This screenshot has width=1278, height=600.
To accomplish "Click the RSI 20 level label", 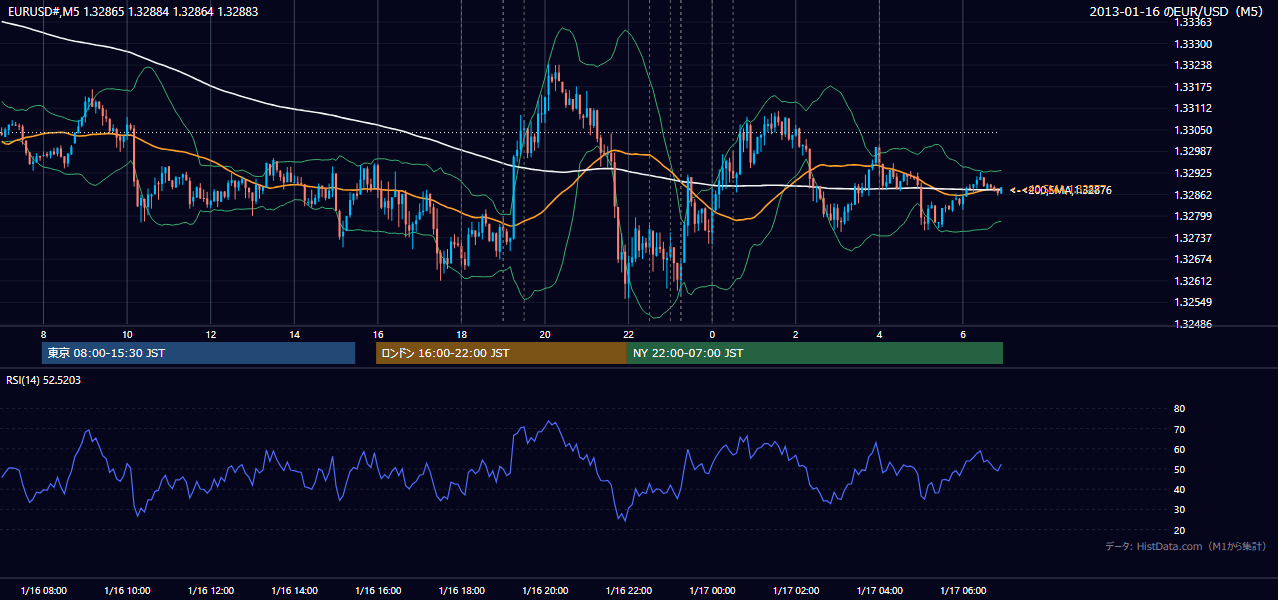I will [1179, 530].
